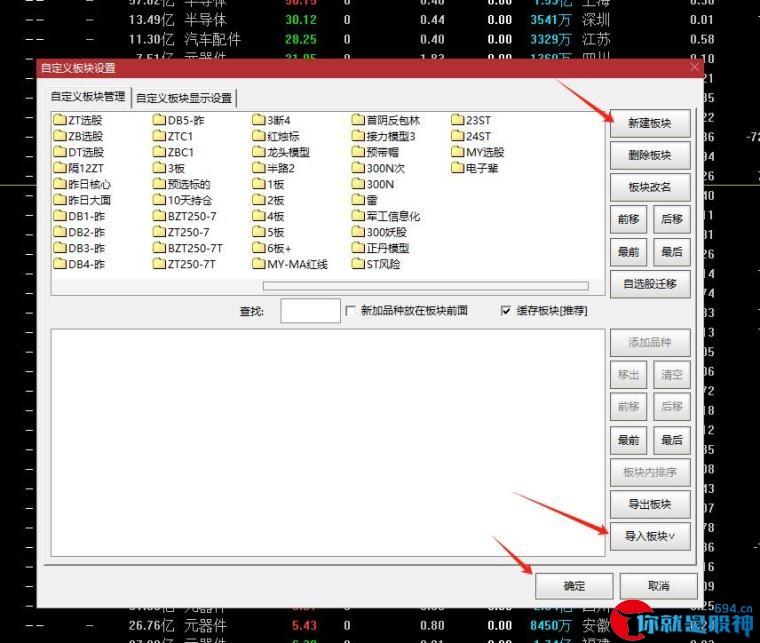760x643 pixels.
Task: Select the 预带帽 block label
Action: pos(382,152)
